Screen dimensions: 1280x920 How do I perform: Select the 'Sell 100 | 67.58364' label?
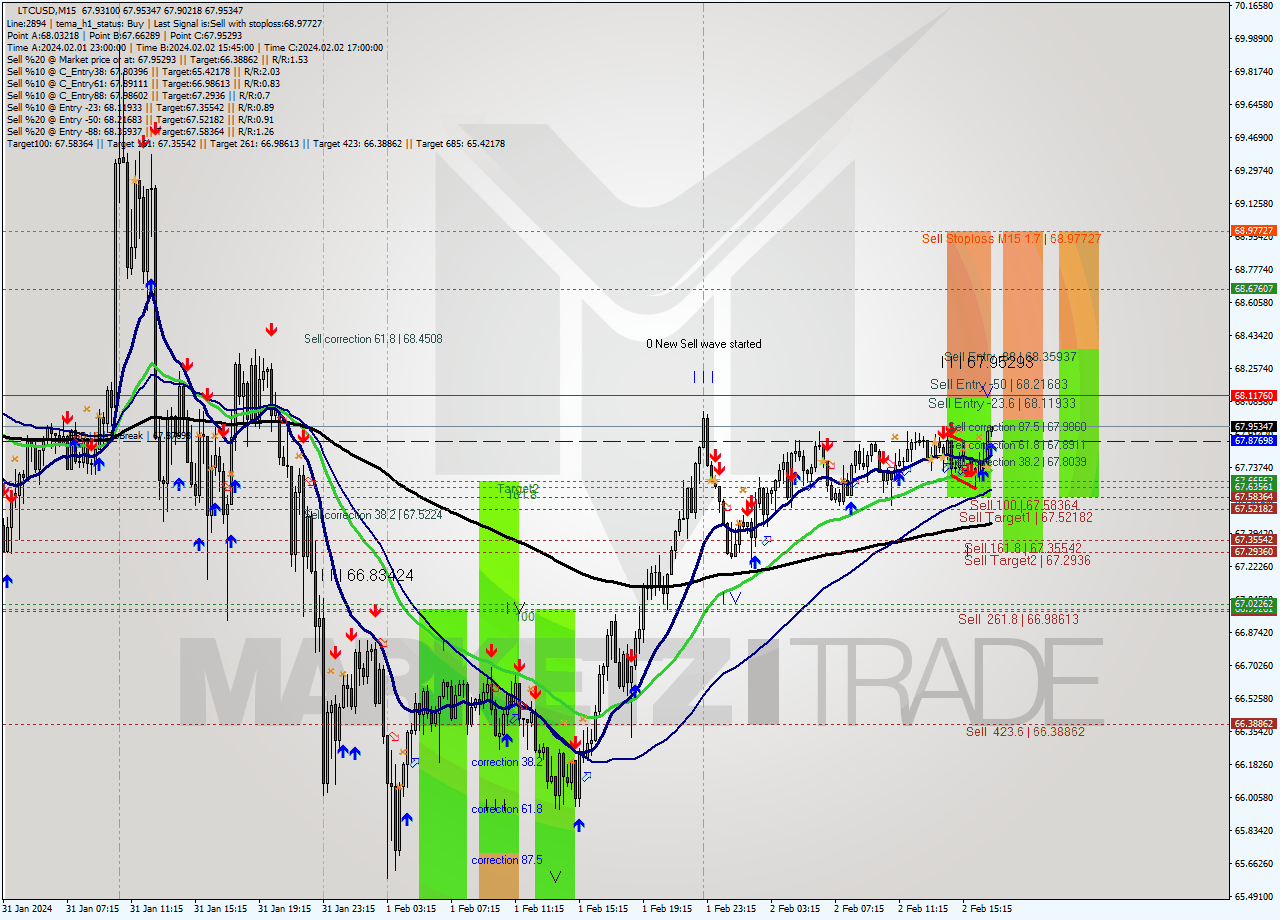[1024, 506]
